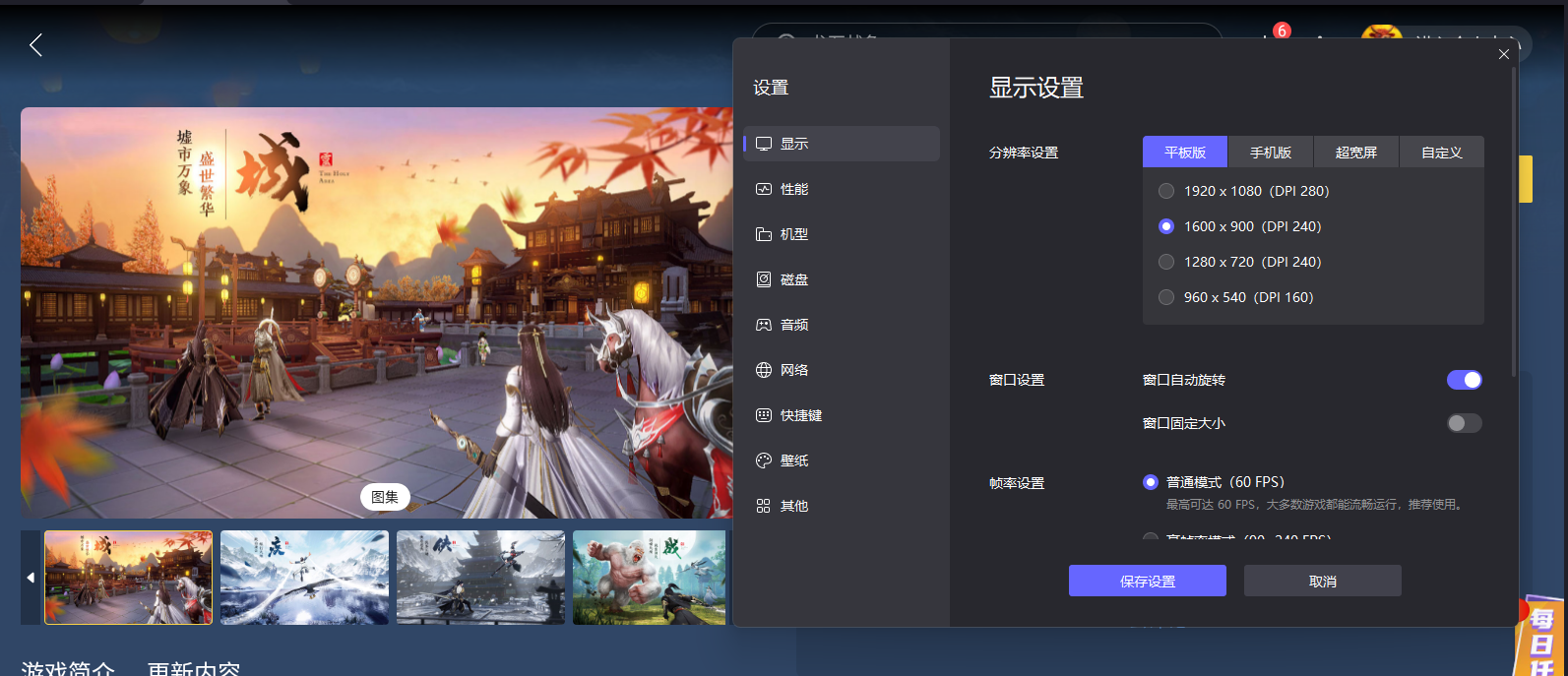
Task: Select the autumn city thumbnail
Action: (128, 578)
